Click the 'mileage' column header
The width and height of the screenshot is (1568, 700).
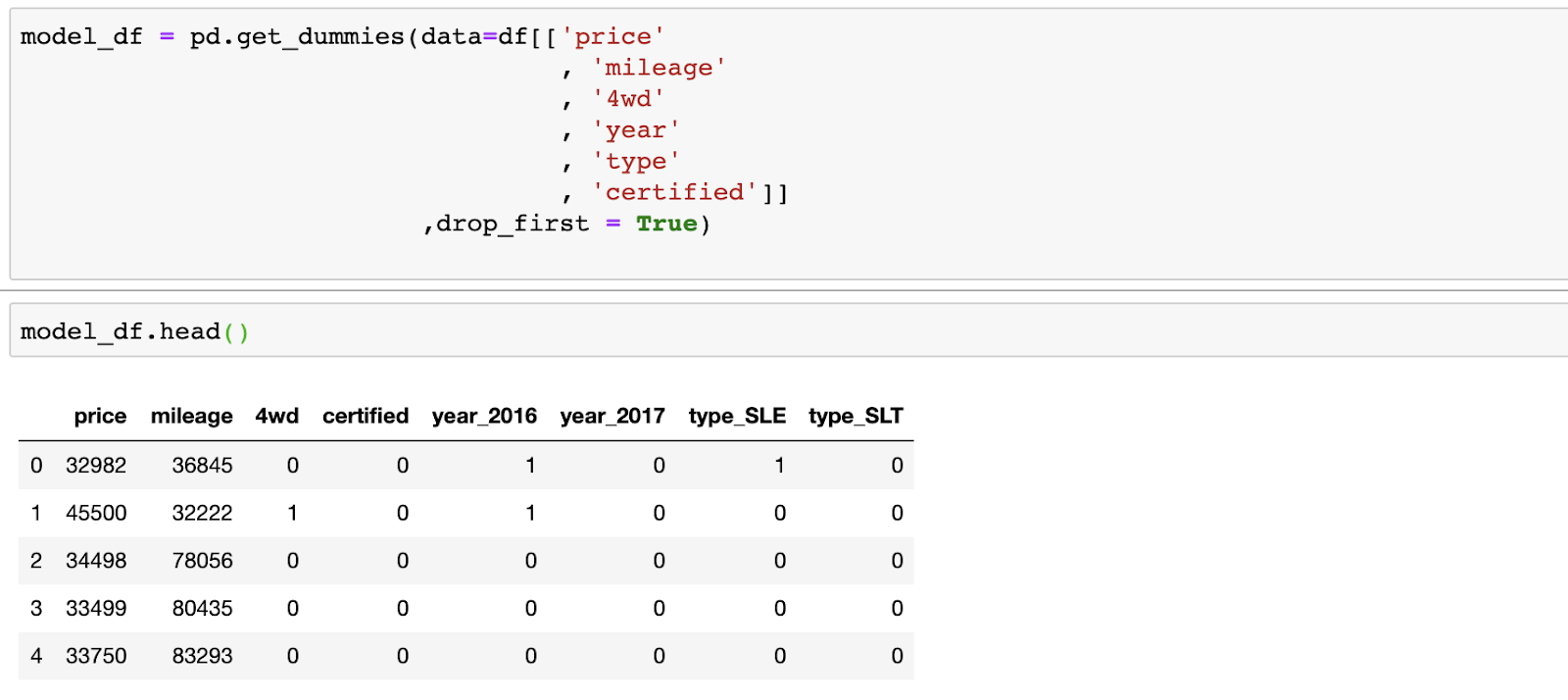pos(192,416)
